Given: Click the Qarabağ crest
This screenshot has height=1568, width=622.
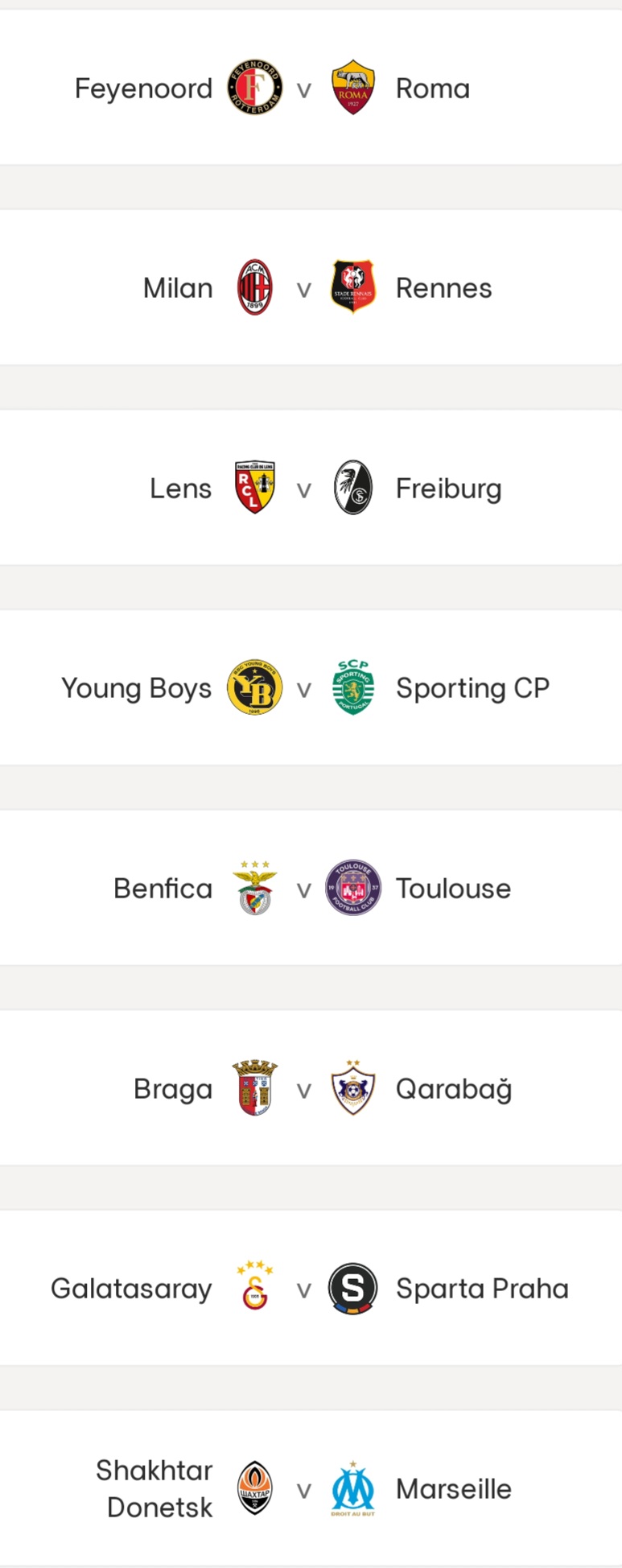Looking at the screenshot, I should 353,1087.
